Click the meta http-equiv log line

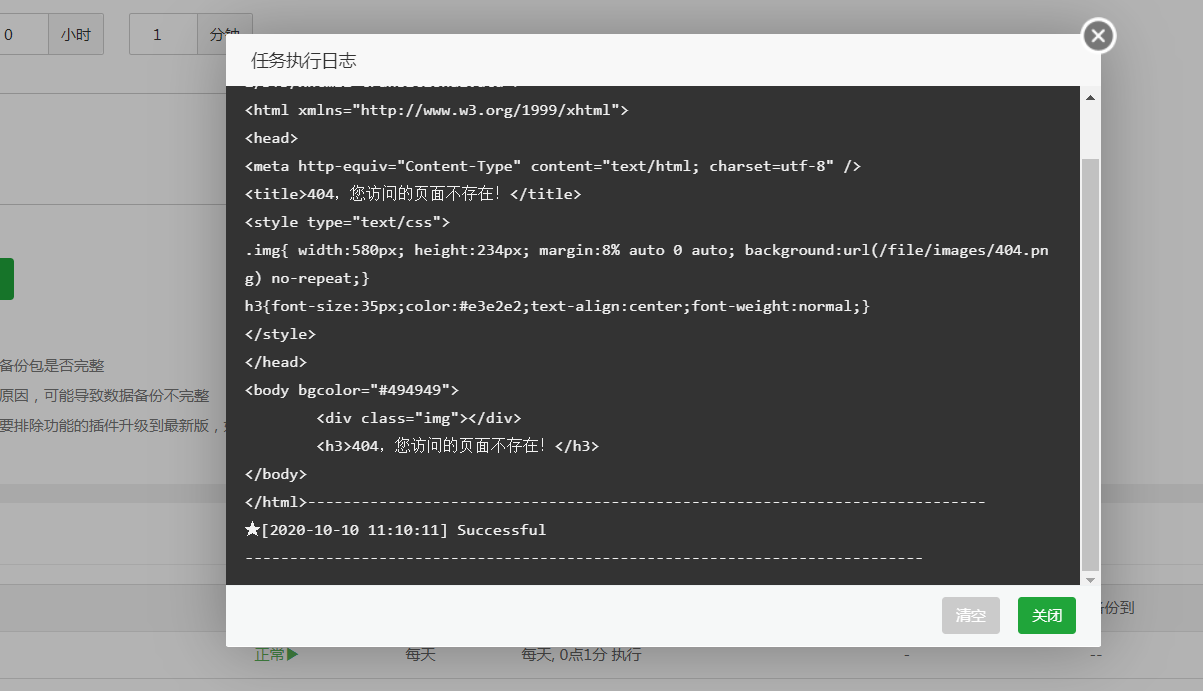pyautogui.click(x=553, y=166)
